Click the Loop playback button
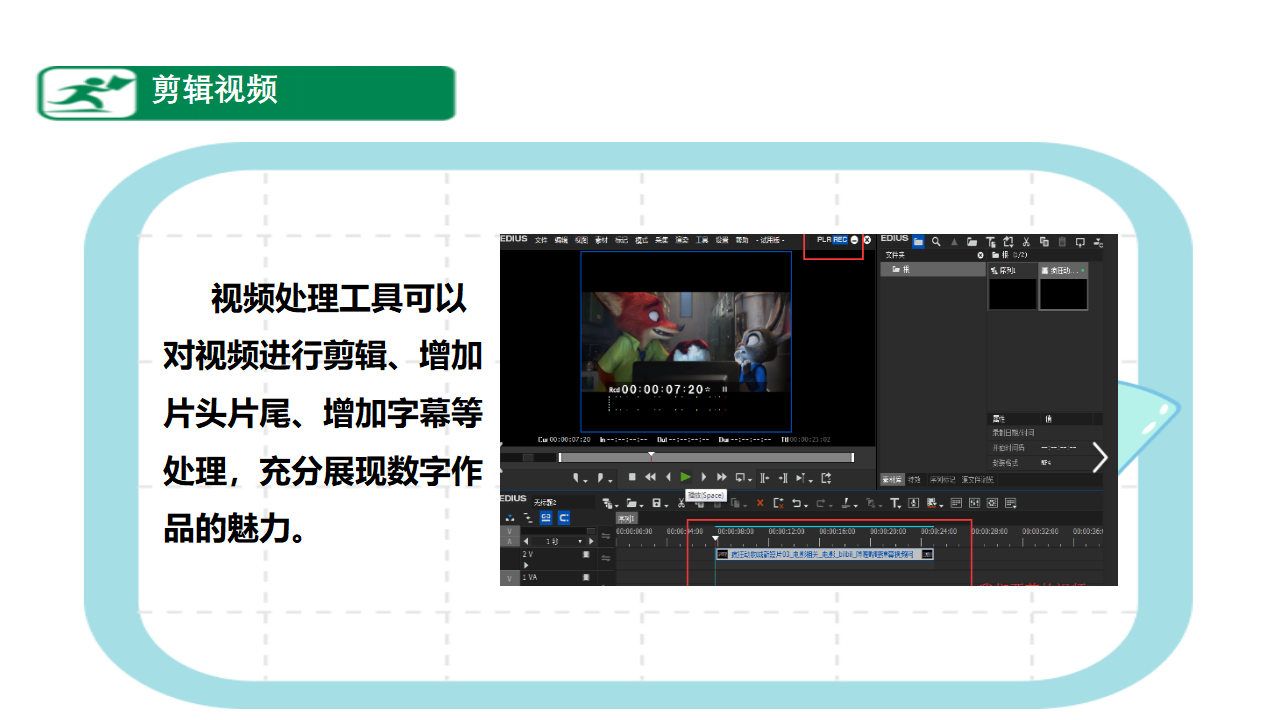The image size is (1280, 720). (x=741, y=478)
